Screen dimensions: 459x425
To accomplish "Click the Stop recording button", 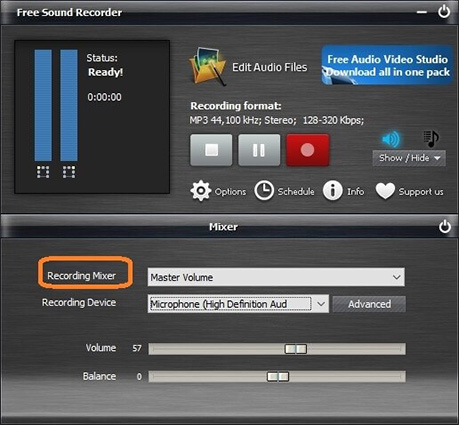I will click(x=211, y=150).
